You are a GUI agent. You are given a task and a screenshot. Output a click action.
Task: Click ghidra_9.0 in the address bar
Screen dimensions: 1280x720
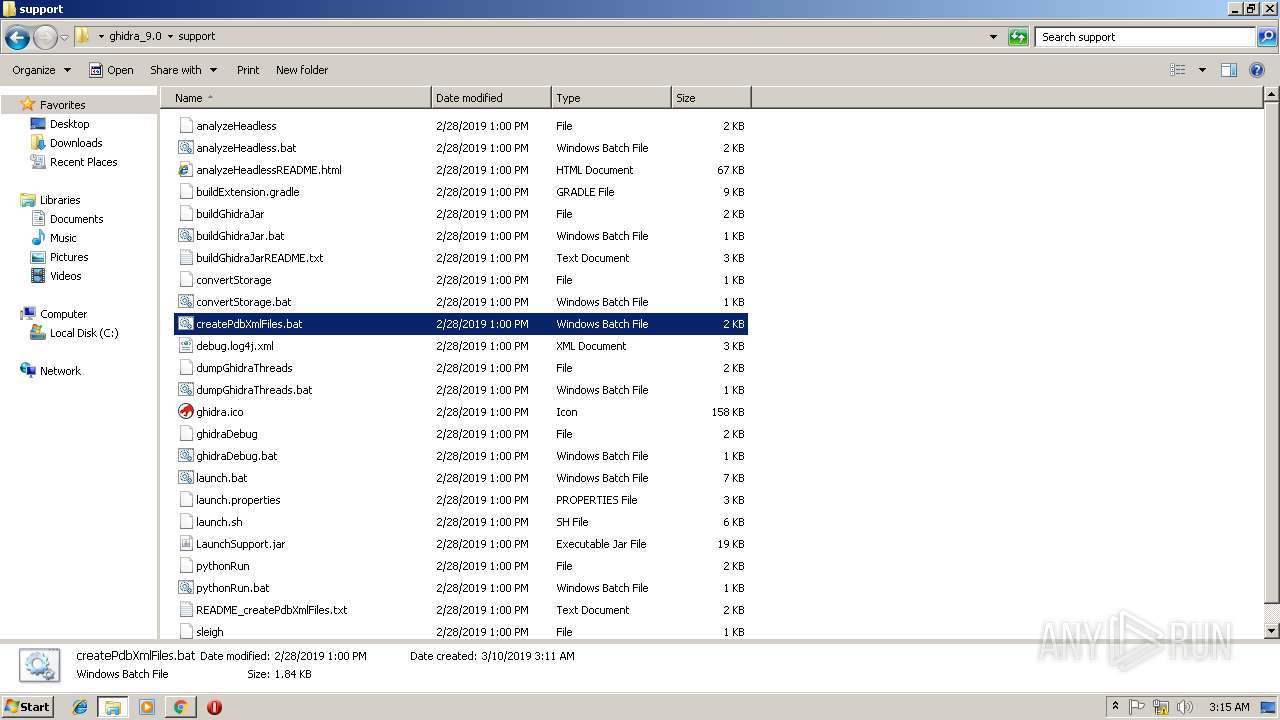135,36
